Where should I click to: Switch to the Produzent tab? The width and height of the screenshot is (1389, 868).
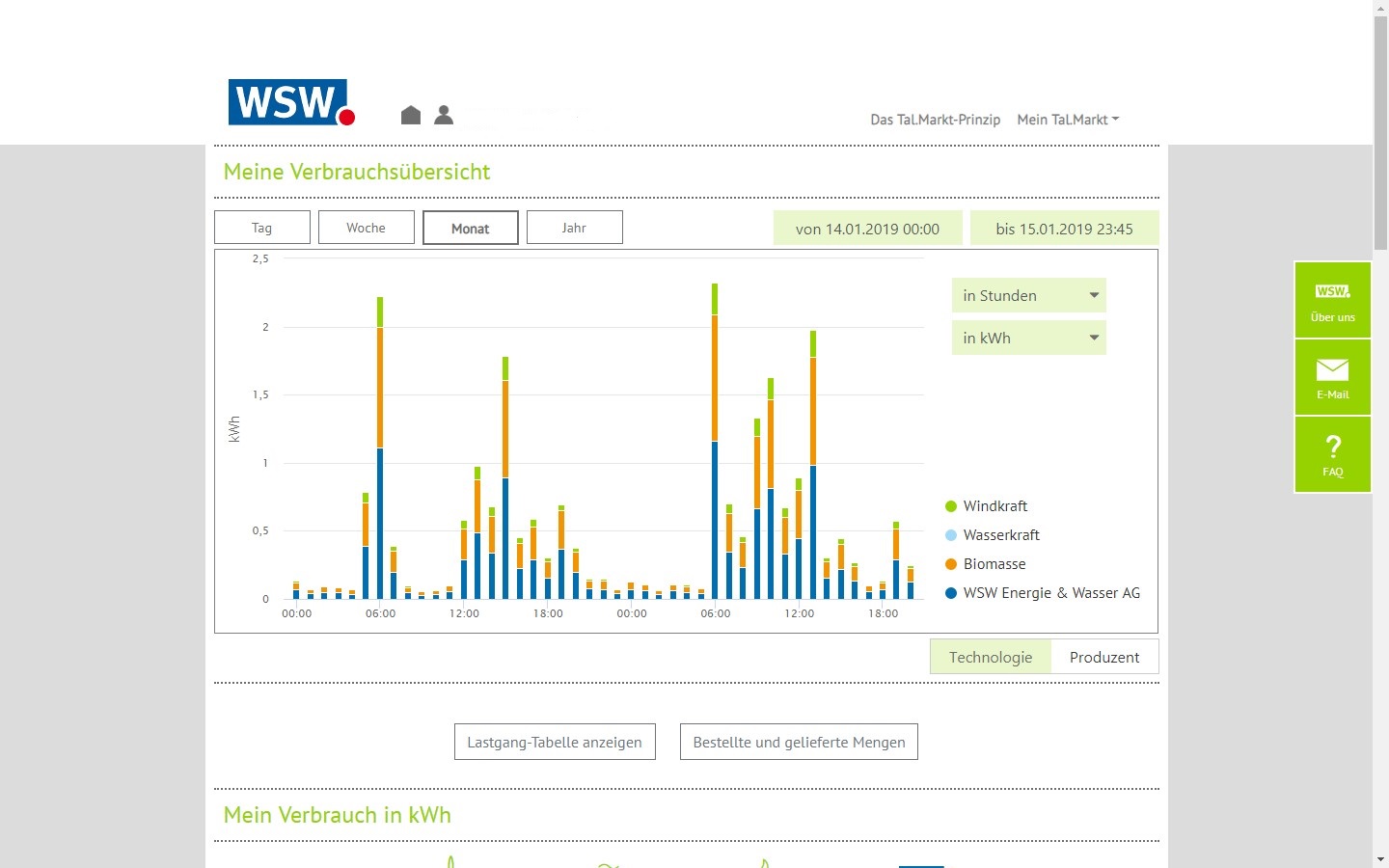click(1103, 658)
